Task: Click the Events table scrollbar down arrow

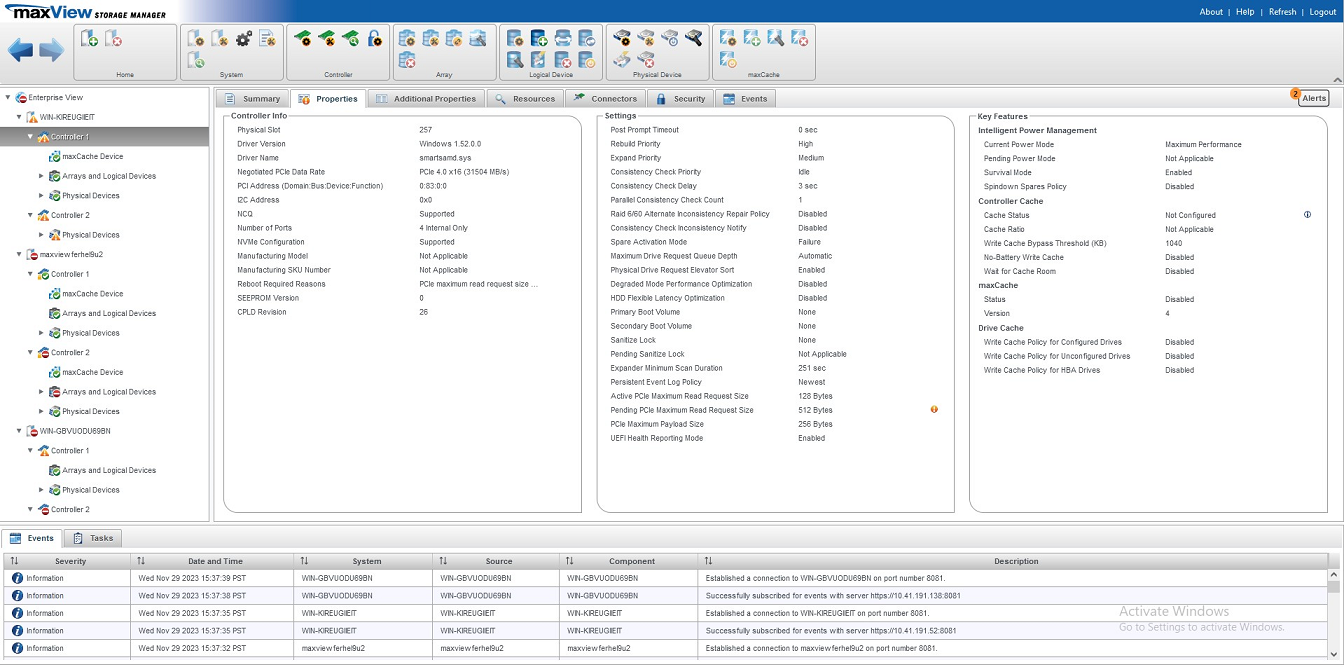Action: 1334,655
